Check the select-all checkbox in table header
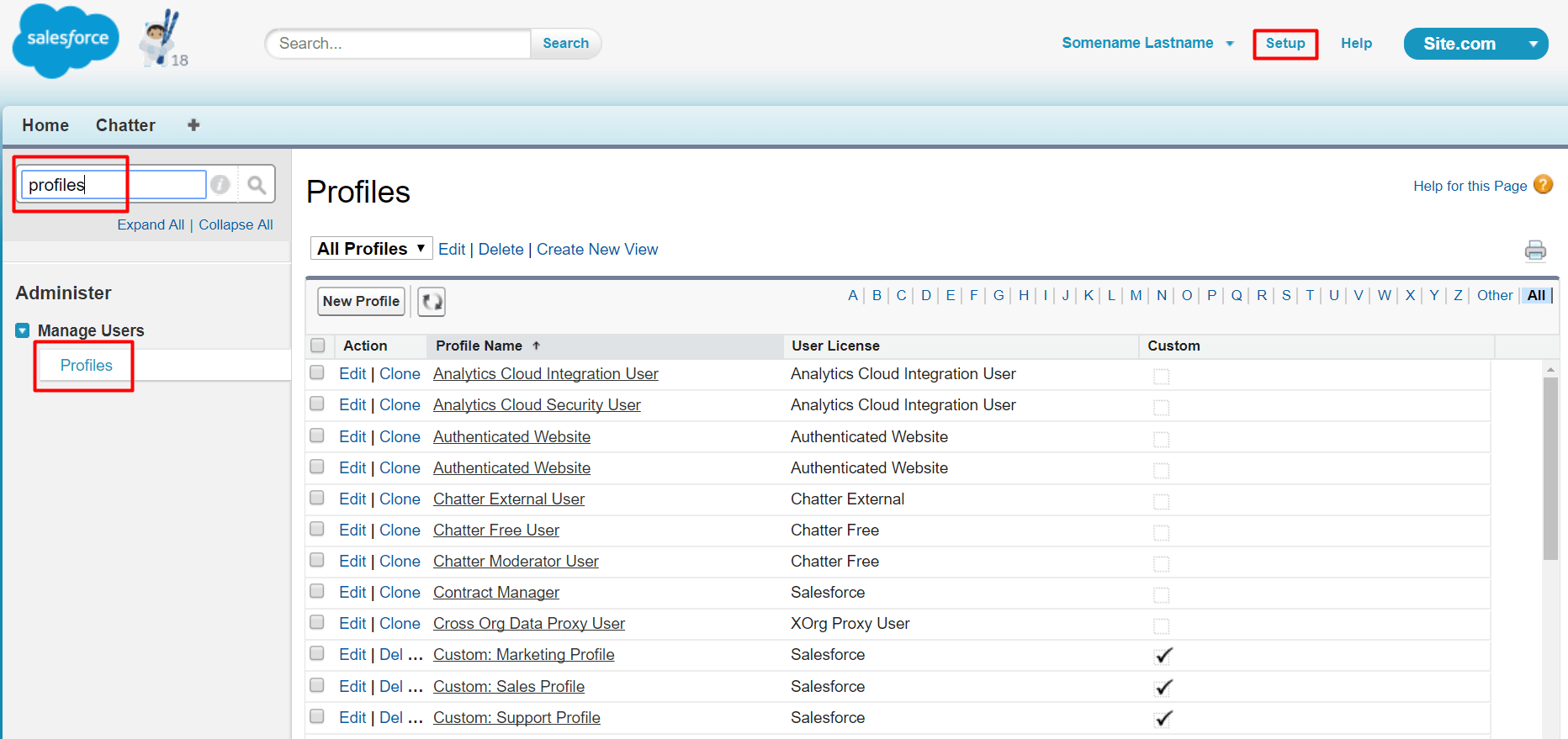 (x=318, y=346)
